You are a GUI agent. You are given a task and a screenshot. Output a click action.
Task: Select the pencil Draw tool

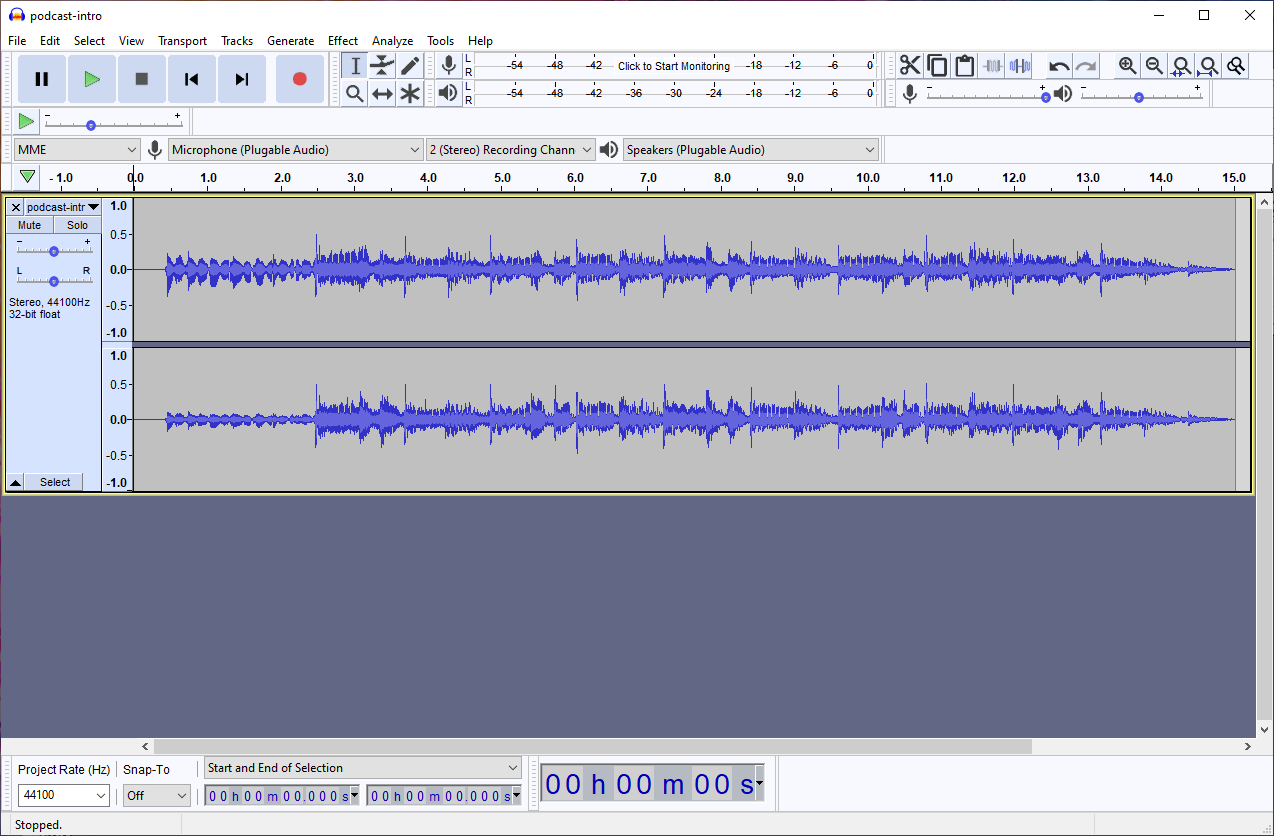[x=410, y=66]
